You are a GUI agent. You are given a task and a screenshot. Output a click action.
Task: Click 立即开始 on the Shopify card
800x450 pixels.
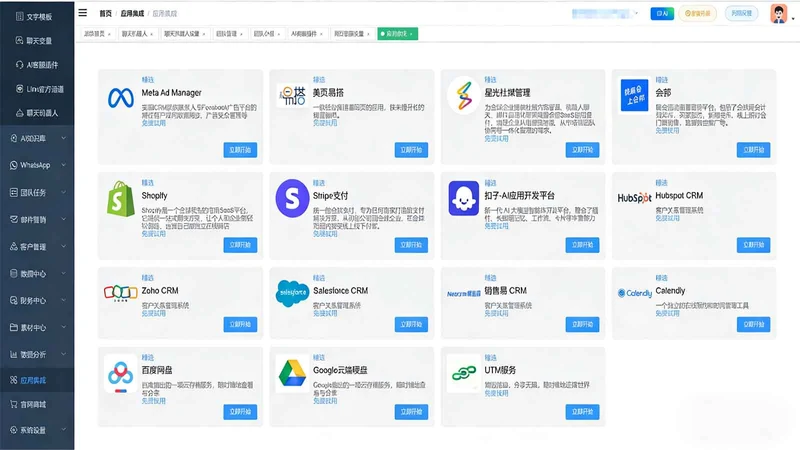pyautogui.click(x=240, y=245)
